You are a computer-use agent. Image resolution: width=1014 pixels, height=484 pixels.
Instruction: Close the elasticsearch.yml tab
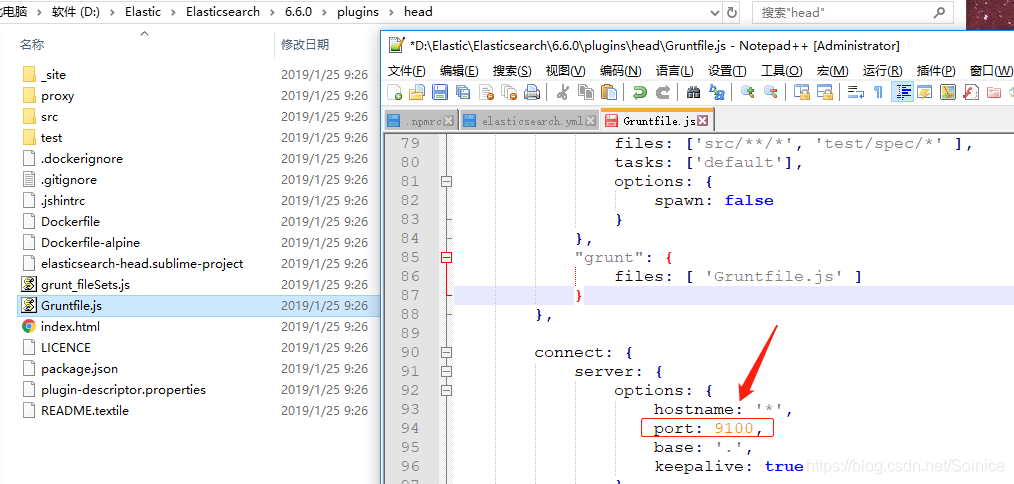(589, 121)
